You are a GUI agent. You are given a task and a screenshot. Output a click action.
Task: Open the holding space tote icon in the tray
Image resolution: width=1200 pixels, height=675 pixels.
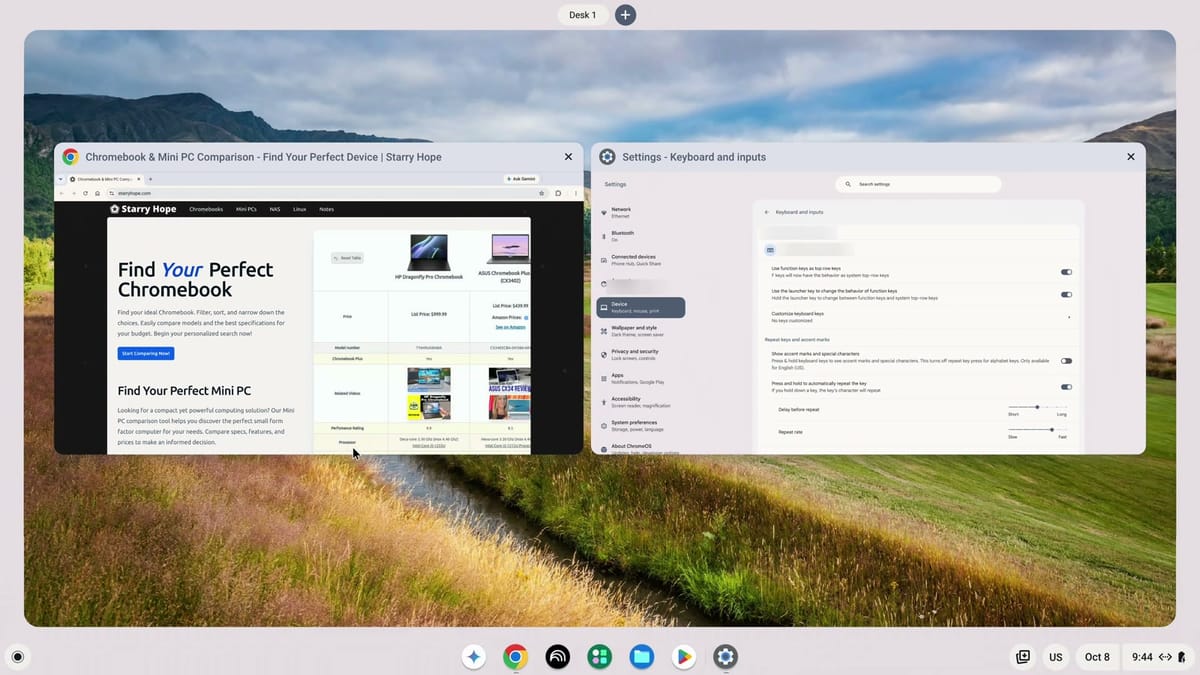click(1023, 657)
